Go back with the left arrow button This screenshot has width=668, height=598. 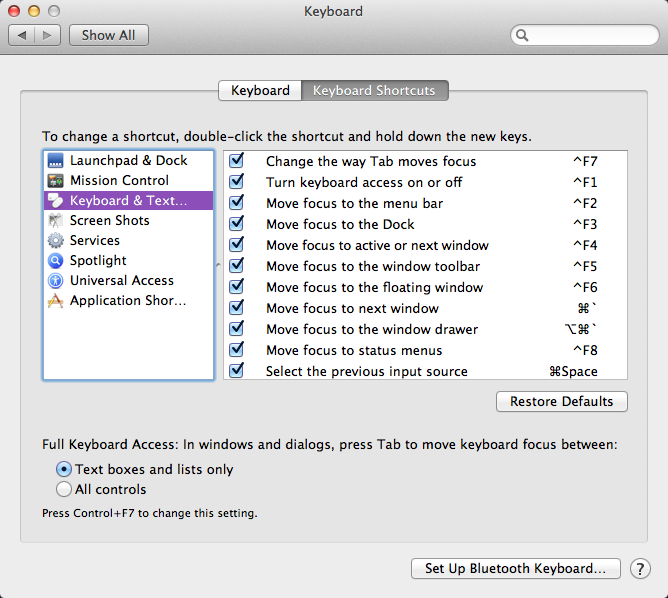(x=22, y=35)
